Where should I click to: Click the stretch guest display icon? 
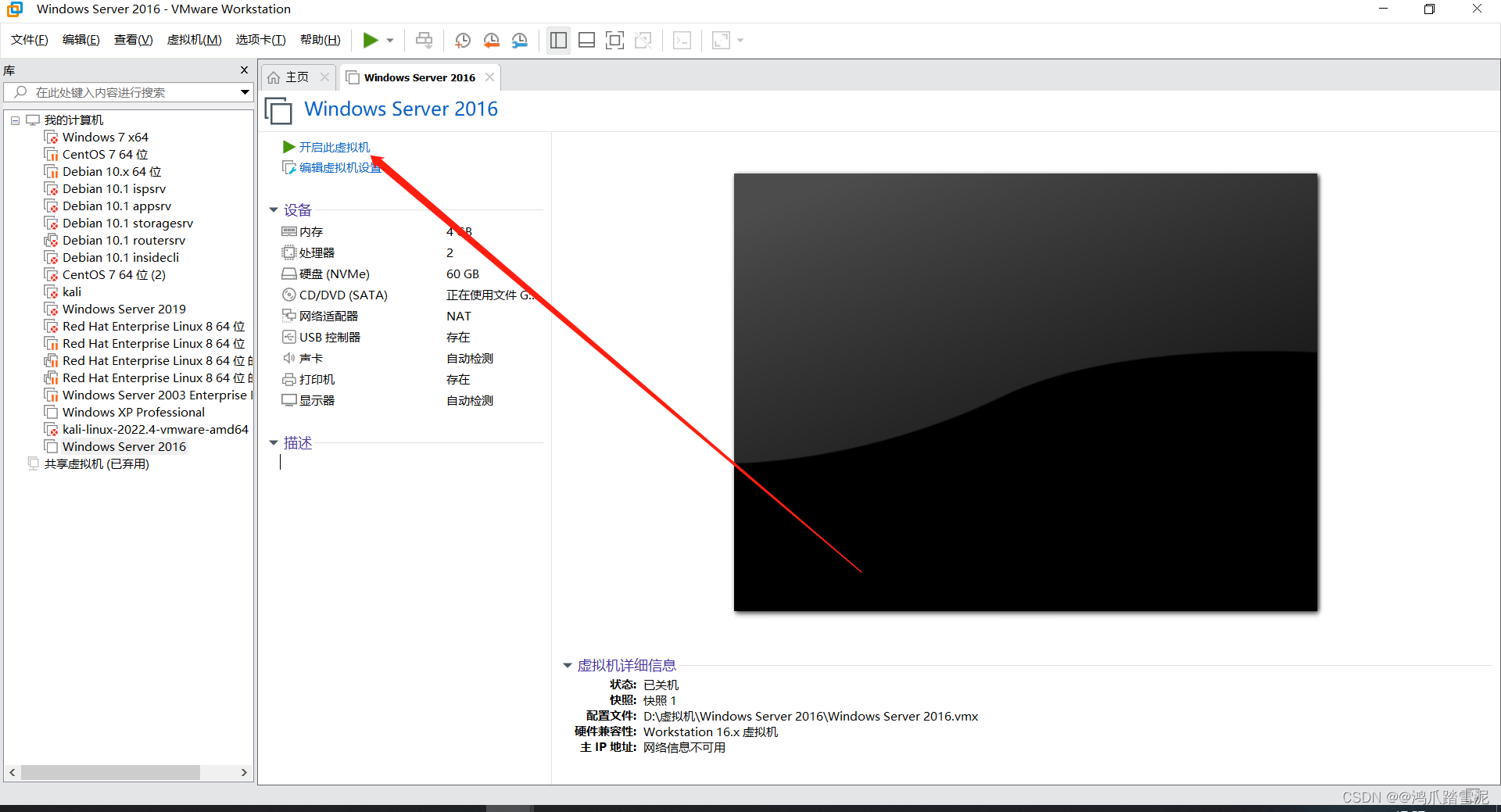point(721,40)
